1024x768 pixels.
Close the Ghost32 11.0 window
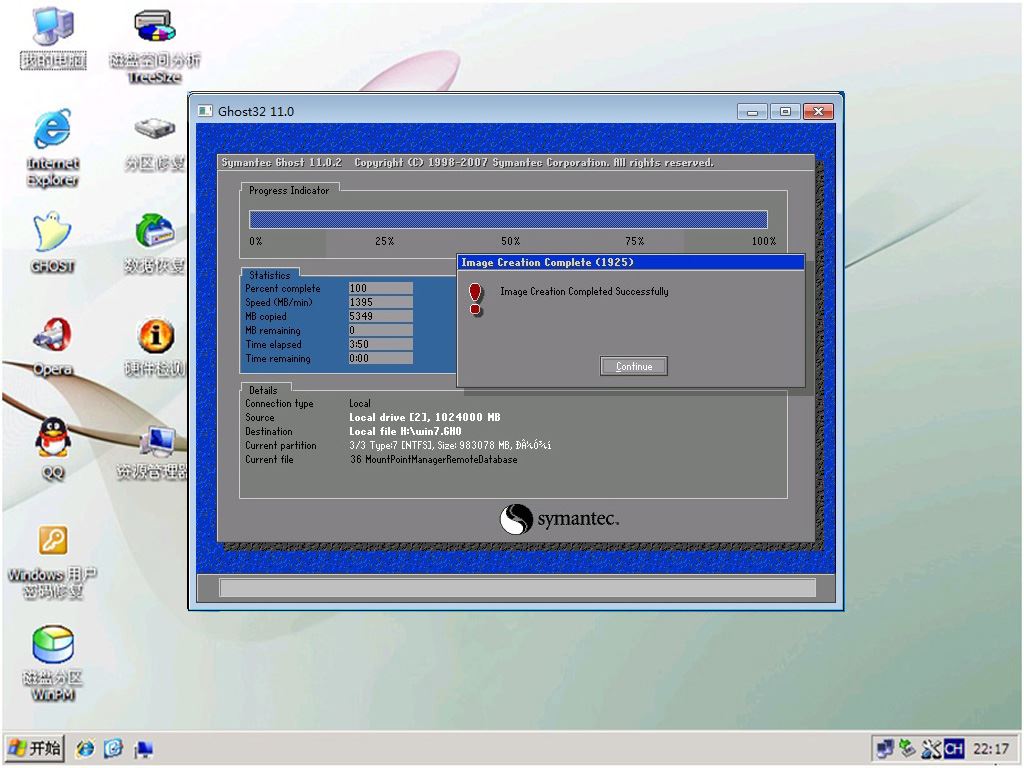tap(818, 112)
